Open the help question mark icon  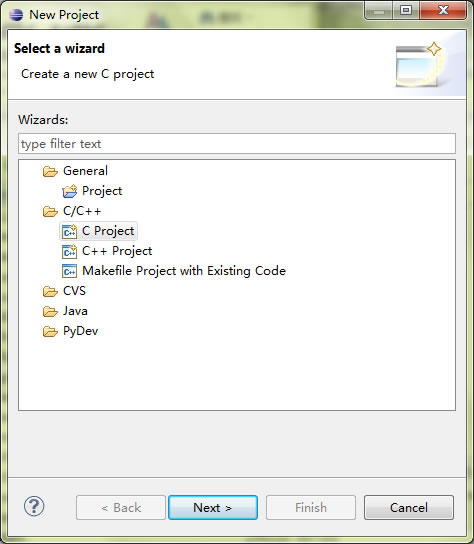point(34,507)
